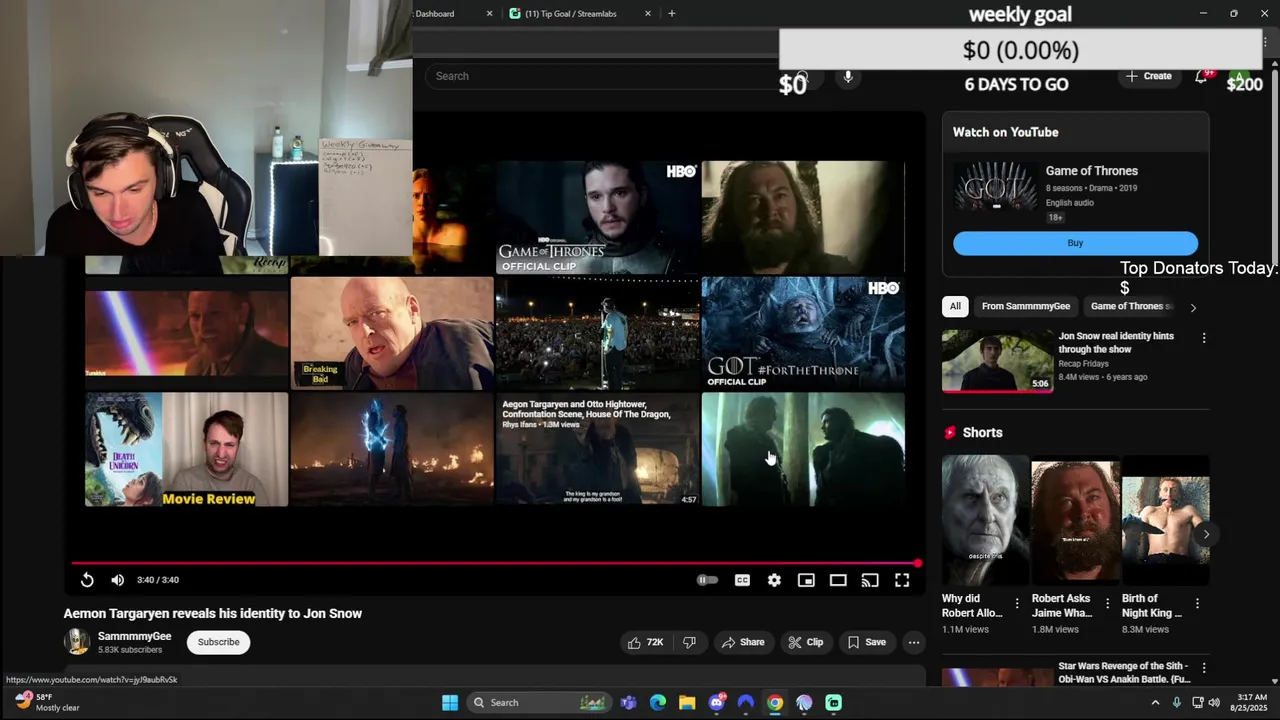Play Game of Thrones Official Clip endscreen video

coord(598,217)
